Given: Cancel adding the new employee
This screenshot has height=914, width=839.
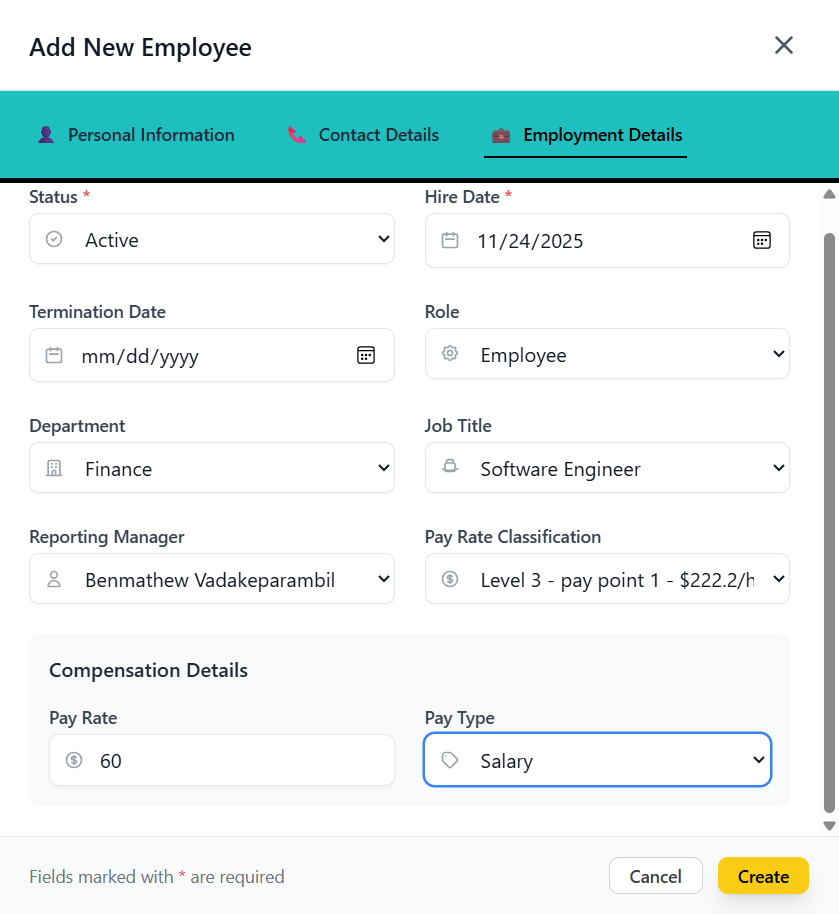Looking at the screenshot, I should (655, 876).
